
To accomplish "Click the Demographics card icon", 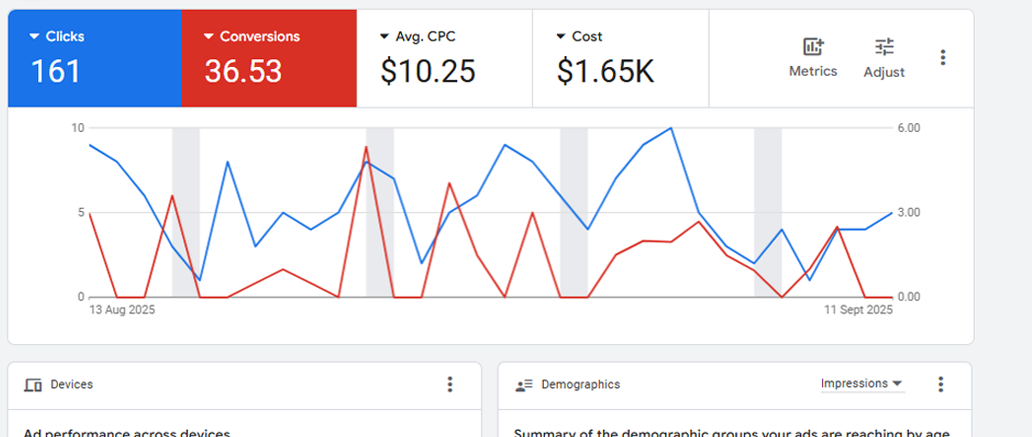I will pos(524,385).
